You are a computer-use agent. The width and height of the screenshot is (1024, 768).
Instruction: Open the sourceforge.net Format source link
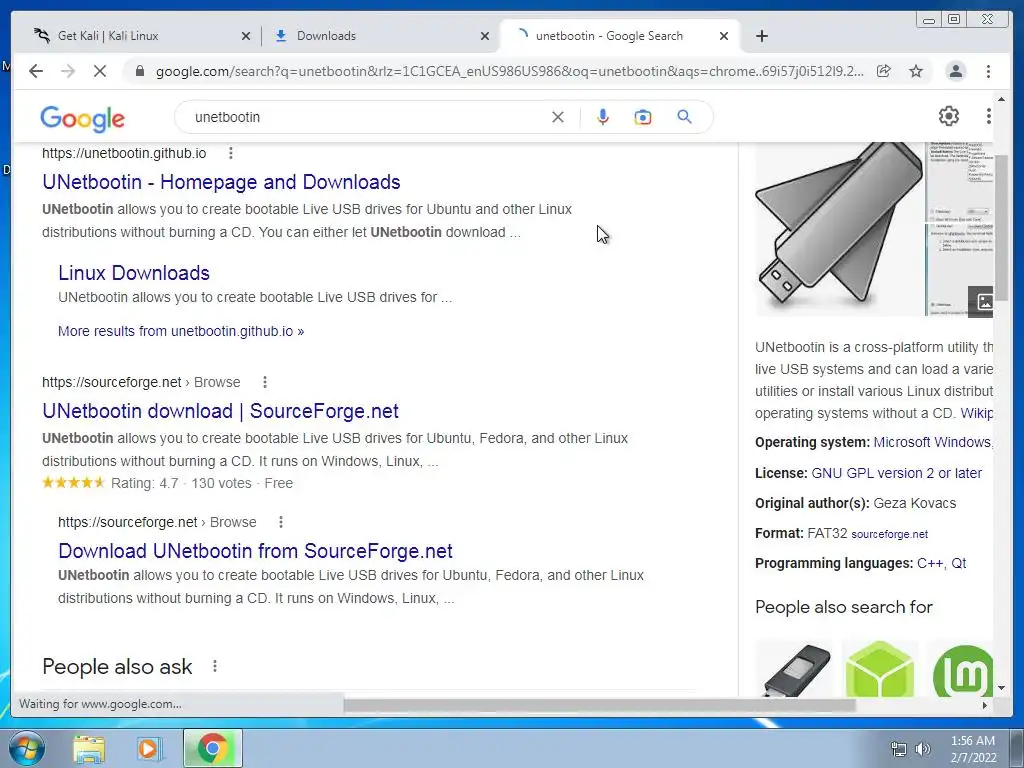point(889,534)
